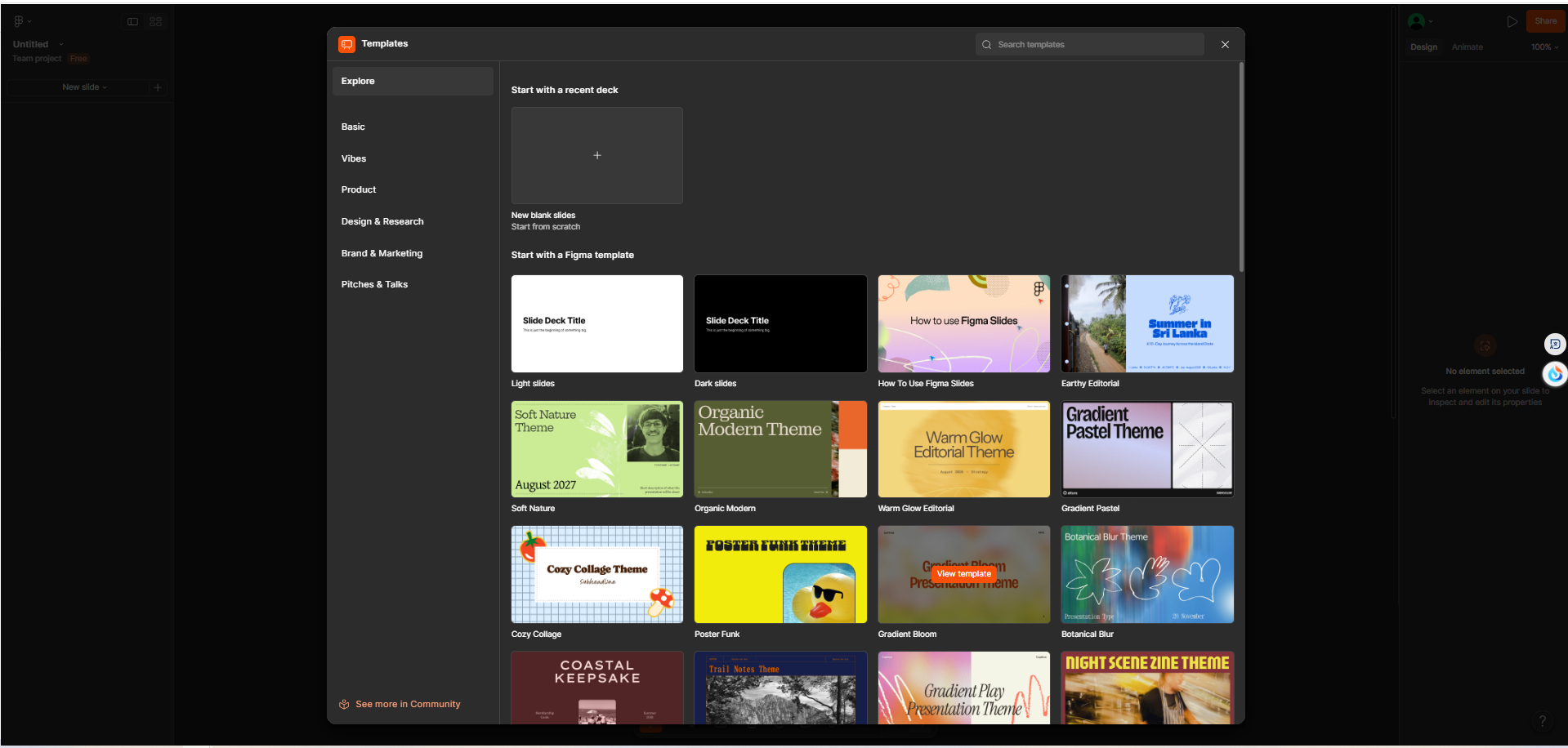Click the Share button

pos(1545,21)
